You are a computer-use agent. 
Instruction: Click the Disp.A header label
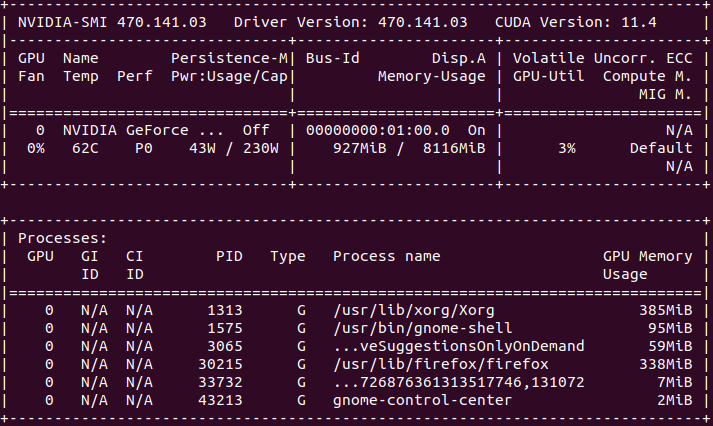click(458, 58)
